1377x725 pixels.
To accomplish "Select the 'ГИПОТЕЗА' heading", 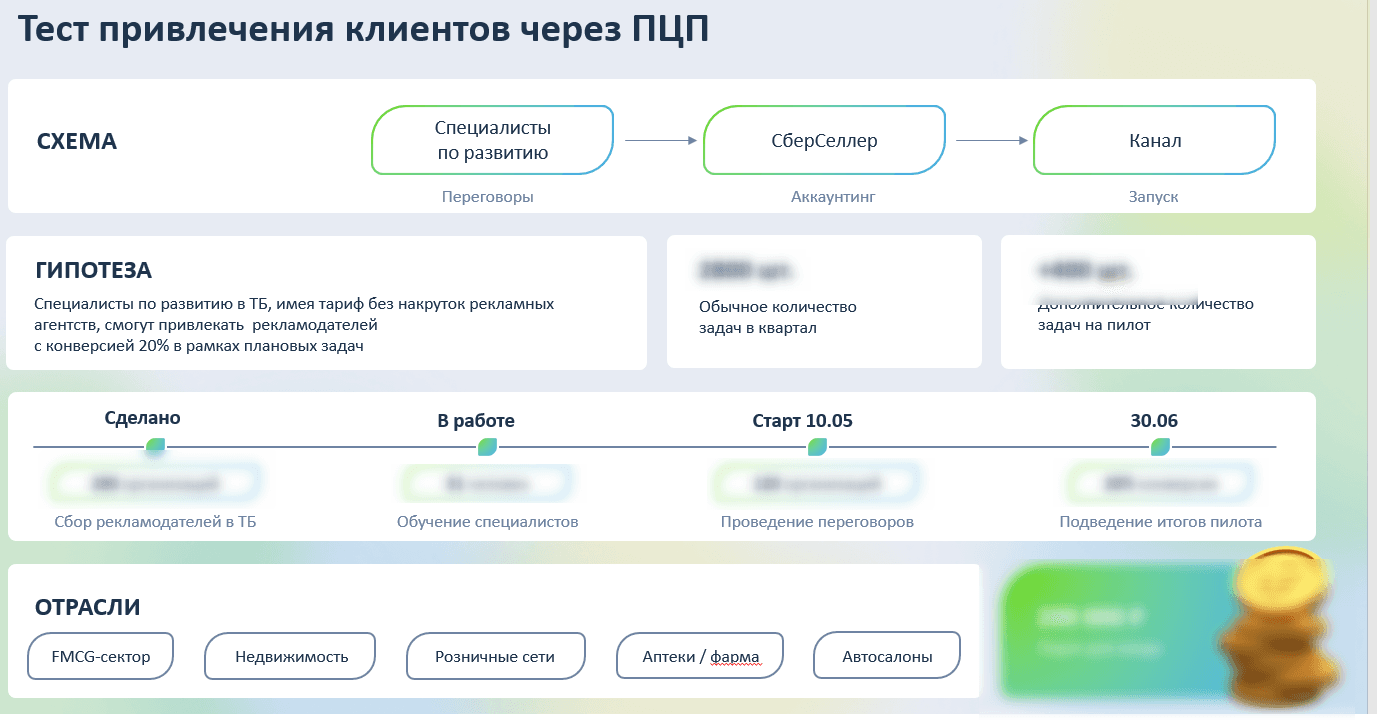I will 93,270.
